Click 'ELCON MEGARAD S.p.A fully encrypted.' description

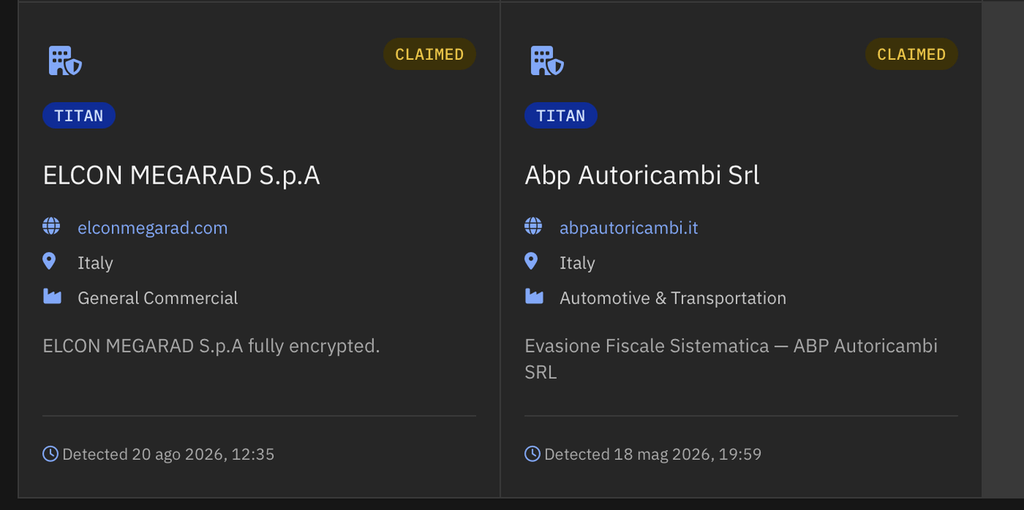(x=211, y=346)
